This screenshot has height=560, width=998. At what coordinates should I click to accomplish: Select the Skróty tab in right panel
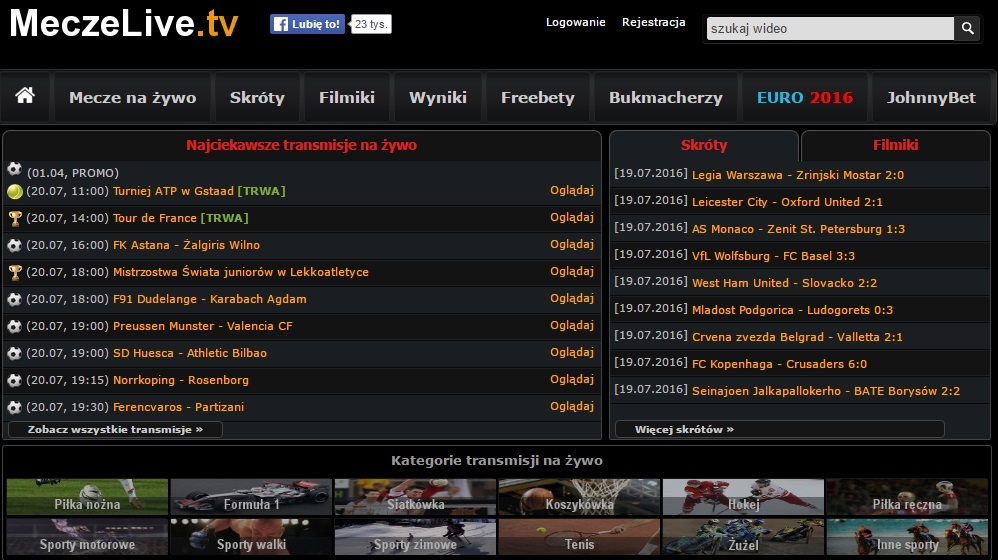[704, 145]
